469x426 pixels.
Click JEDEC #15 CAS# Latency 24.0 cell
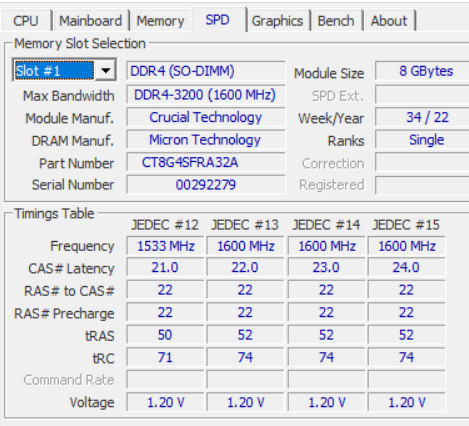coord(406,268)
